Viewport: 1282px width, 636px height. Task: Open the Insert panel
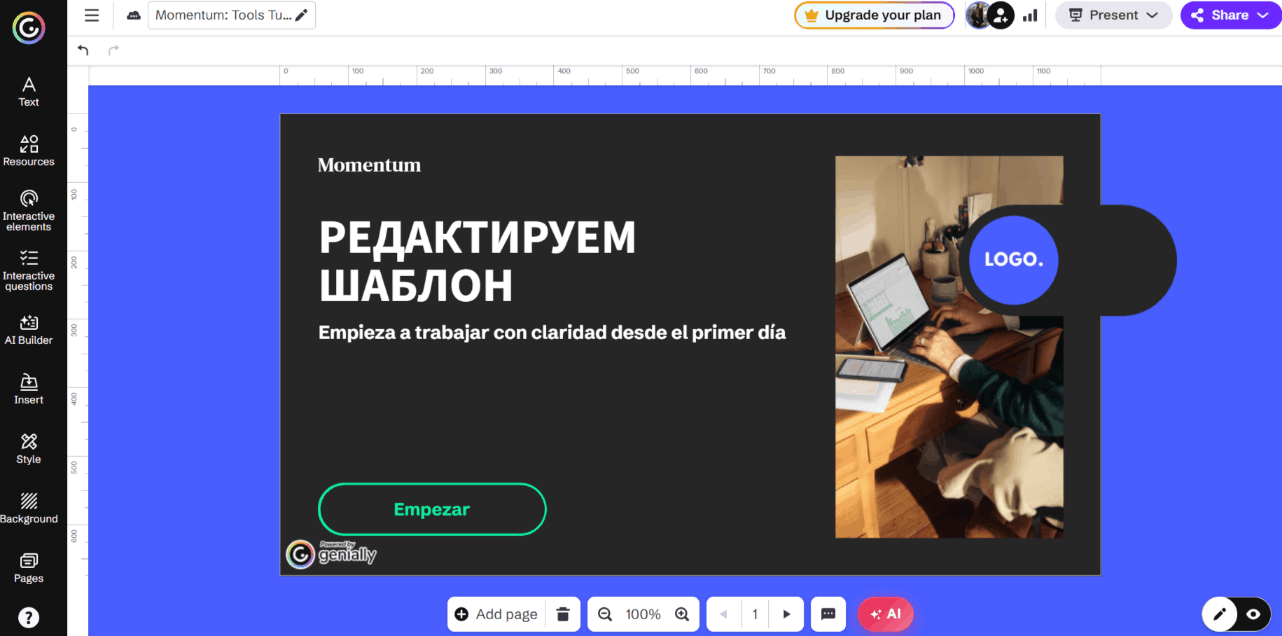pos(29,389)
